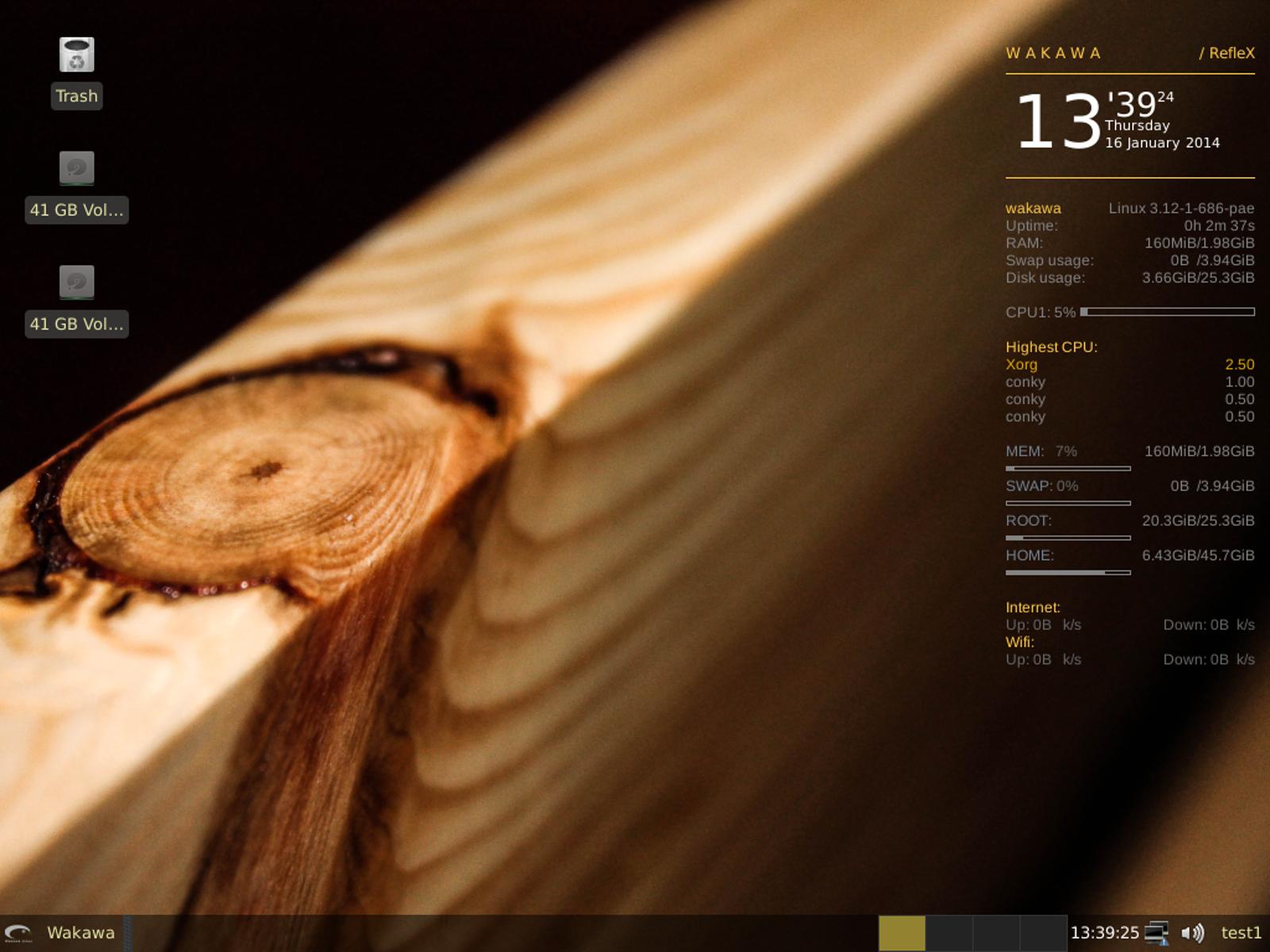
Task: Click the 'Uptime:' label
Action: [x=1031, y=226]
